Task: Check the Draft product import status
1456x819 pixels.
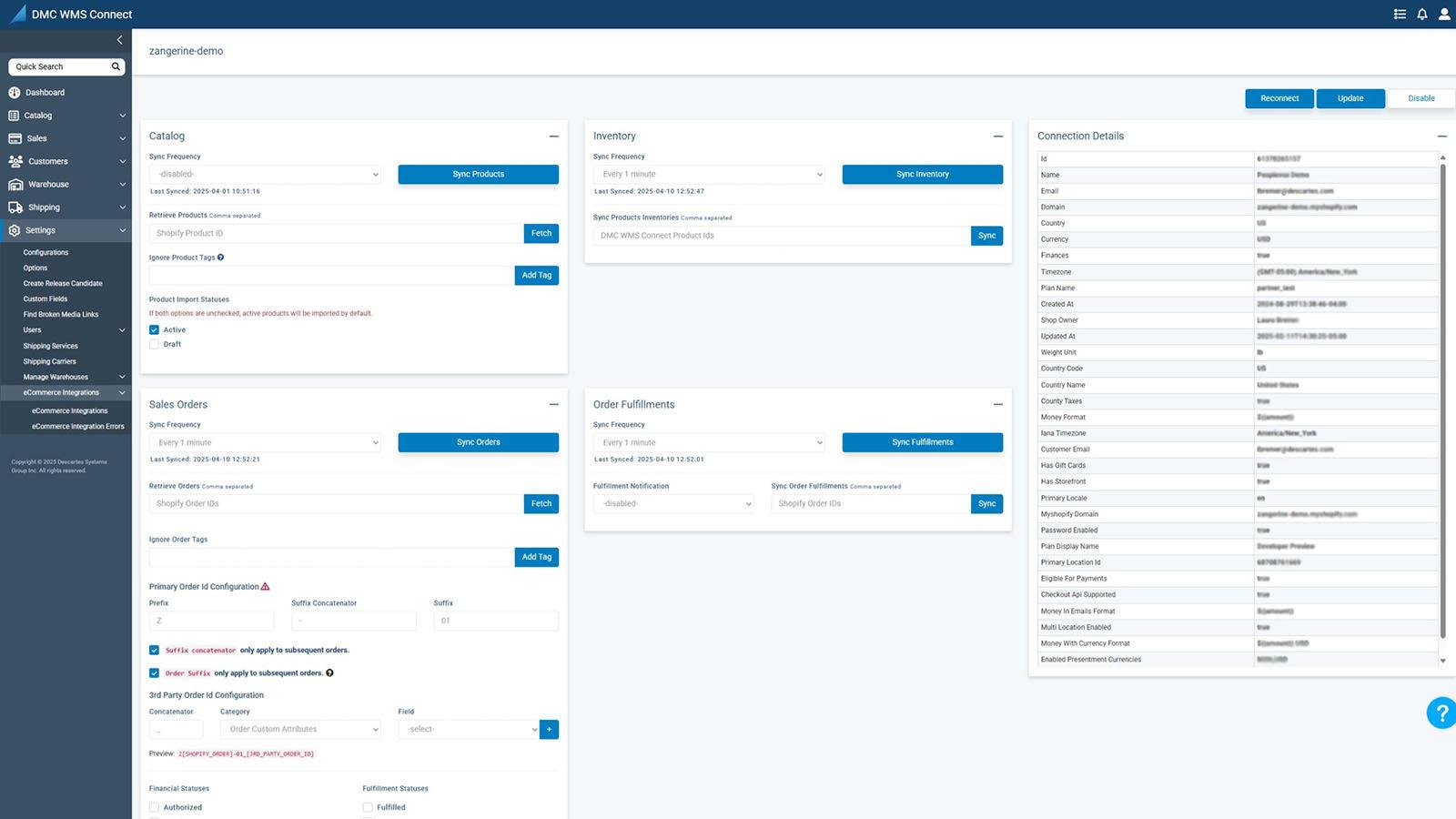Action: (x=155, y=344)
